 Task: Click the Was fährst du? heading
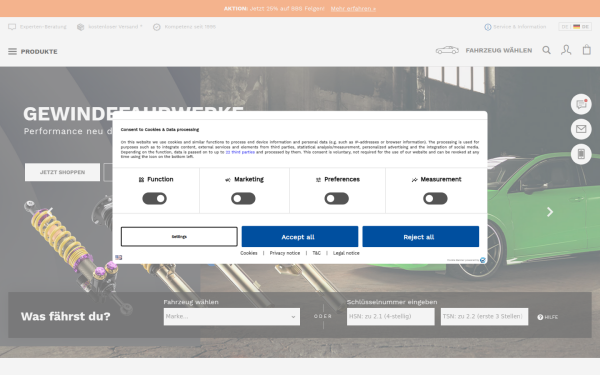click(65, 316)
